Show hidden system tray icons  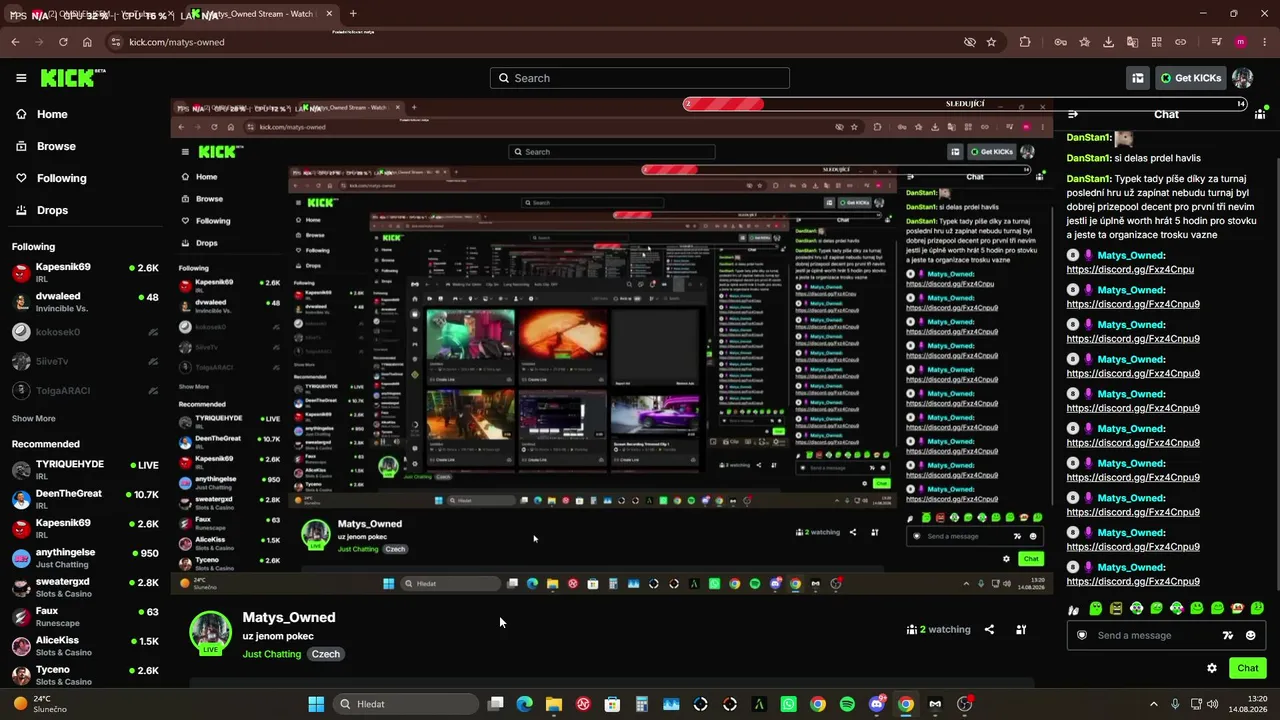(1153, 704)
